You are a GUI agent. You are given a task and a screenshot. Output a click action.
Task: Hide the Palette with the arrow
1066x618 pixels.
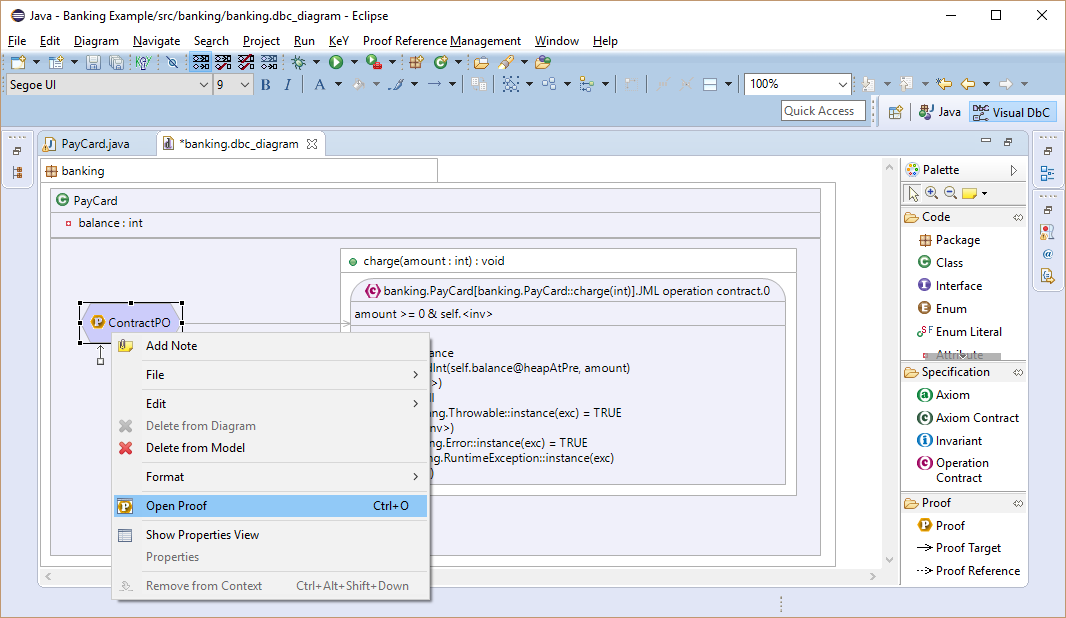tap(1014, 170)
